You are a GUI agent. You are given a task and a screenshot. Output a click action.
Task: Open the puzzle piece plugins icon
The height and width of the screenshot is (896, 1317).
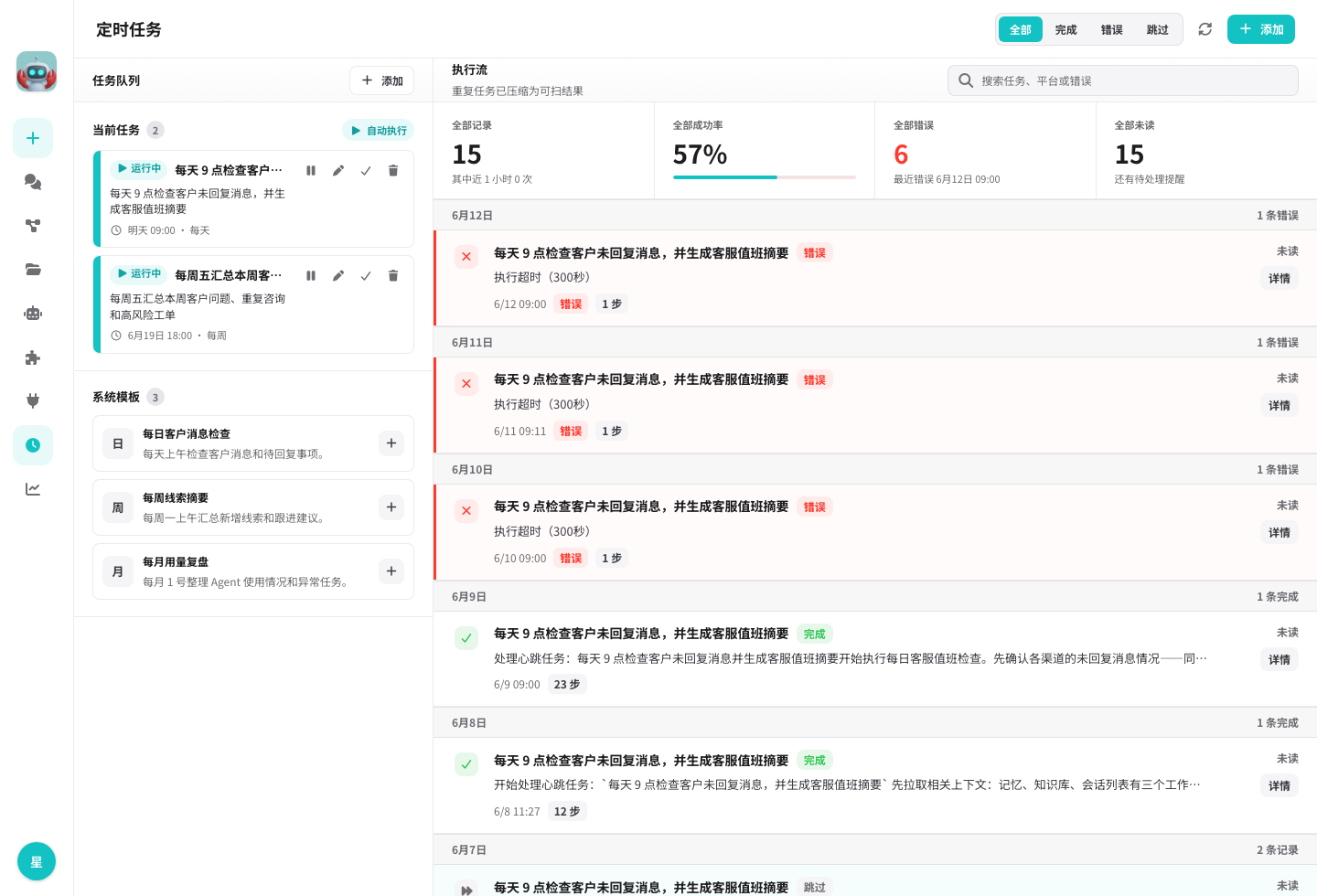(x=33, y=357)
